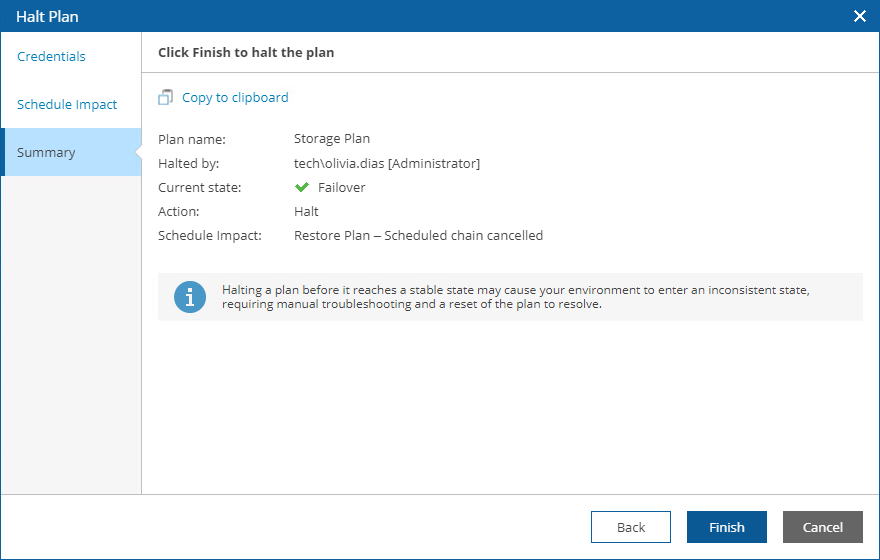Click the blue information icon
The width and height of the screenshot is (880, 560).
[190, 297]
